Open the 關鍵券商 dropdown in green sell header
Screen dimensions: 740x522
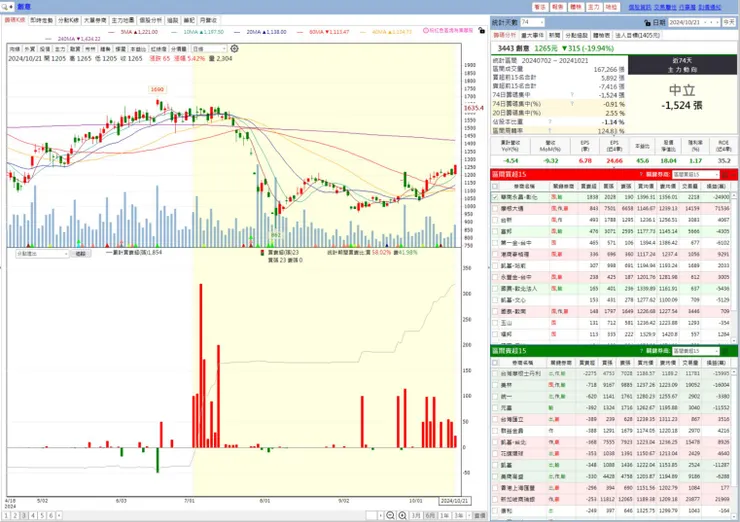click(696, 351)
